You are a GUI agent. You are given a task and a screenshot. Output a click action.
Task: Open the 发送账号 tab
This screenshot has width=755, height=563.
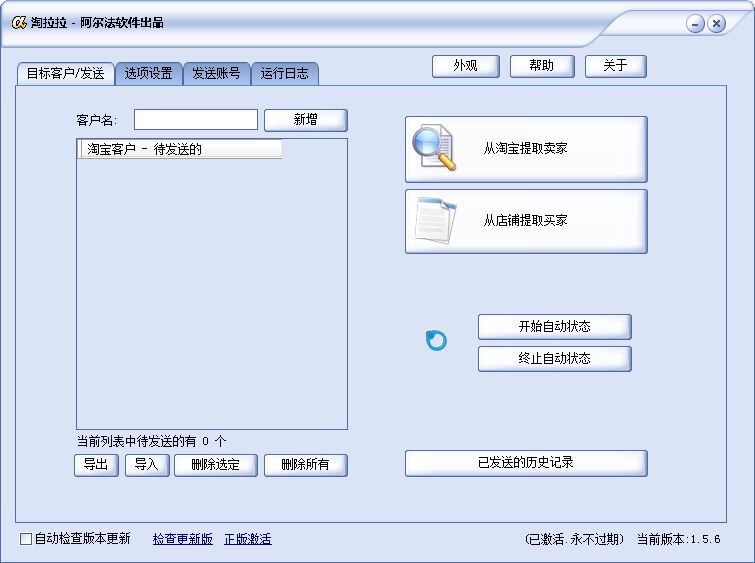pyautogui.click(x=216, y=74)
